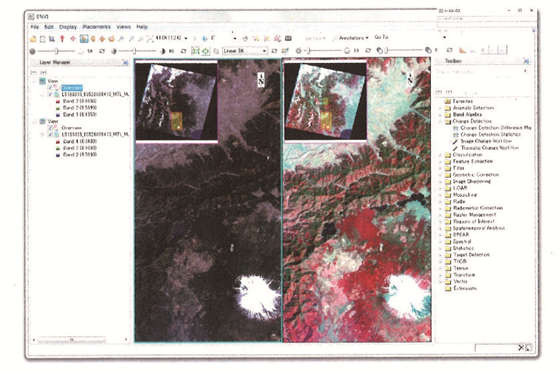Click the reset brightness refresh icon
The image size is (560, 372).
(102, 51)
